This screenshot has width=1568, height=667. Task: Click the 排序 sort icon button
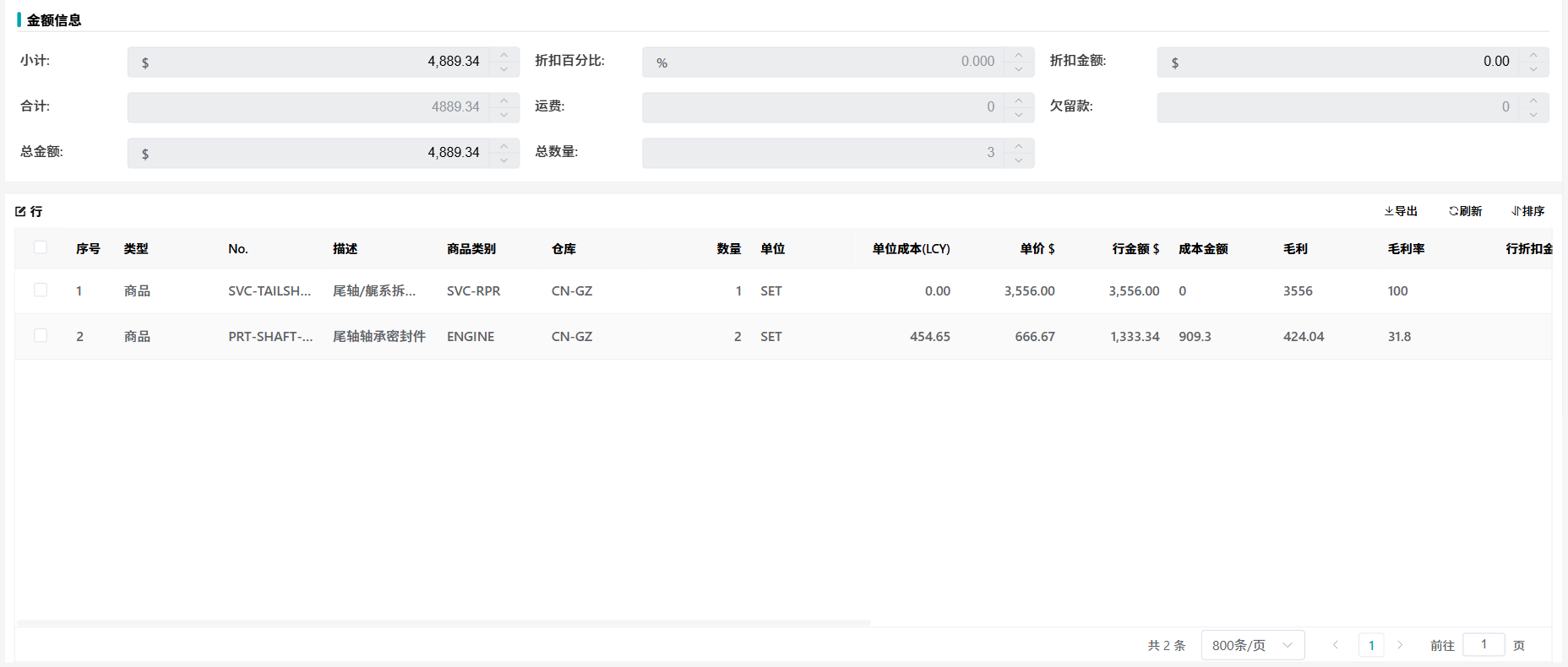[x=1527, y=211]
